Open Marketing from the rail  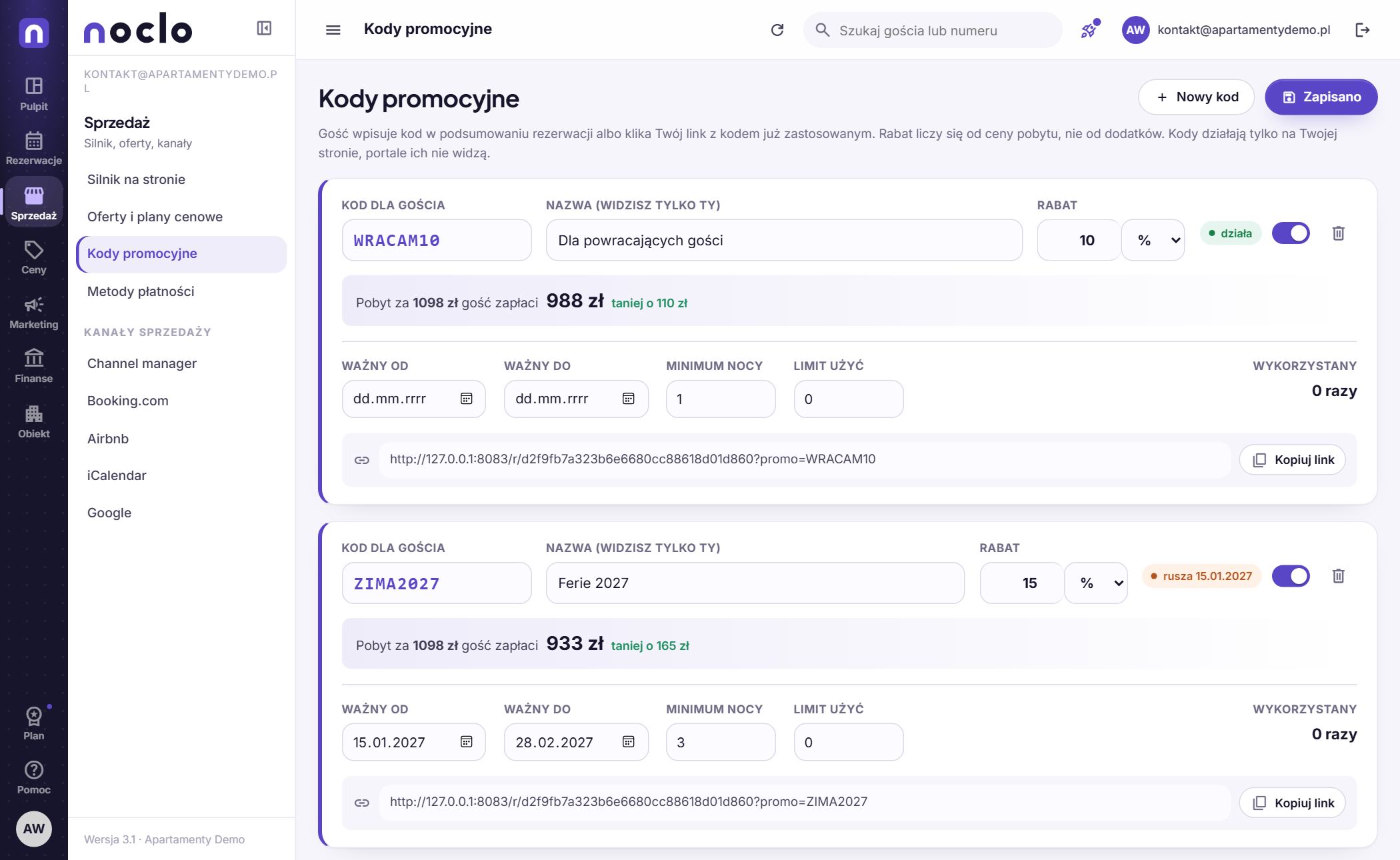coord(33,313)
